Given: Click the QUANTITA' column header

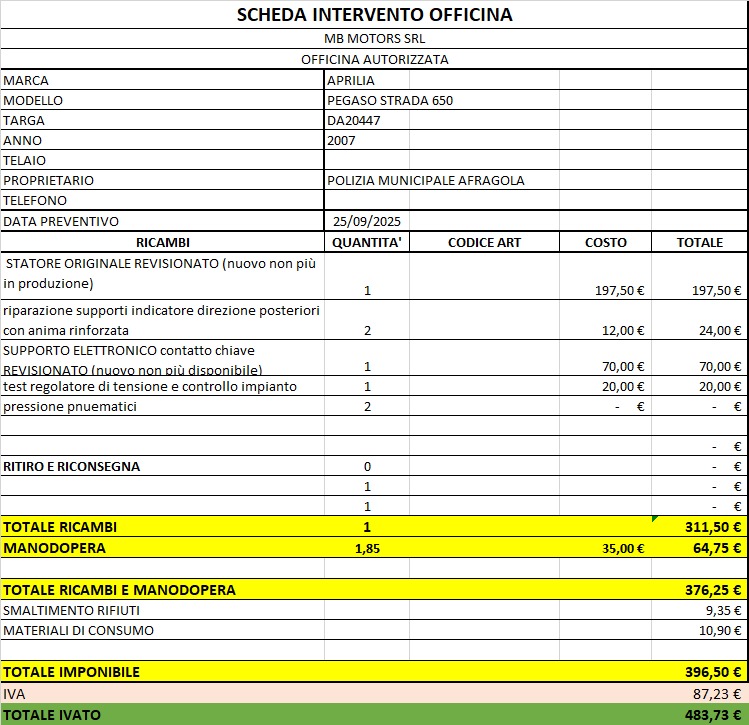Looking at the screenshot, I should (x=367, y=242).
